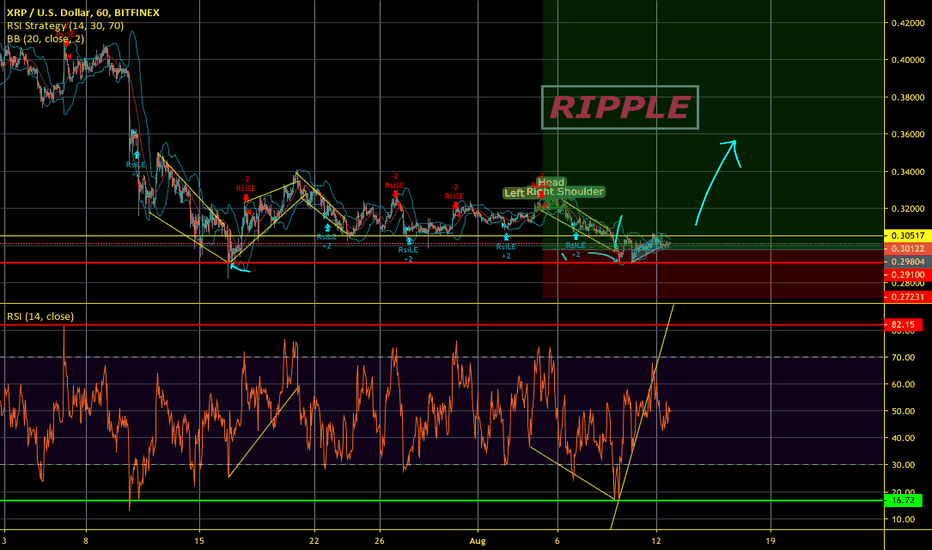Click the 70.00 RSI axis value

coord(902,357)
